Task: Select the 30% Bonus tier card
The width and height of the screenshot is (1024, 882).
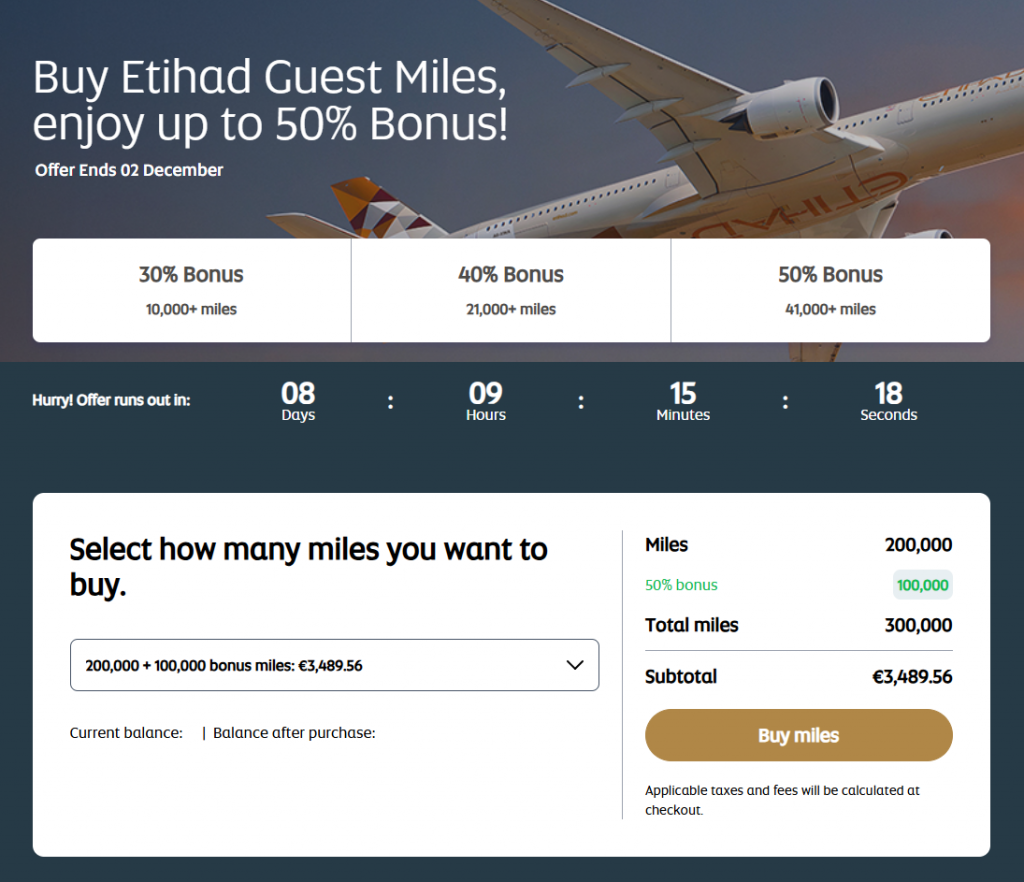Action: [x=191, y=289]
